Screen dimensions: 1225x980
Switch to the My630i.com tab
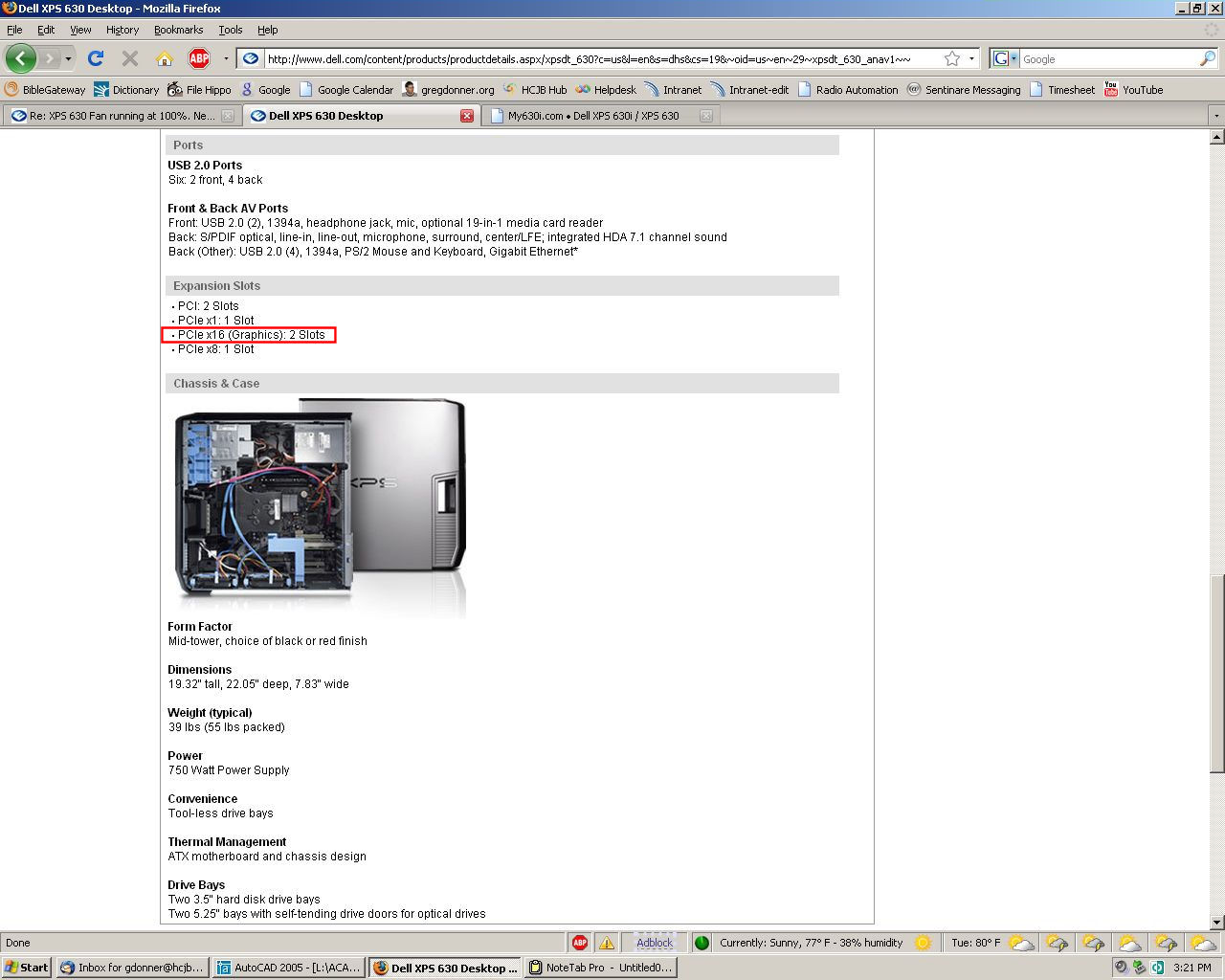(593, 116)
